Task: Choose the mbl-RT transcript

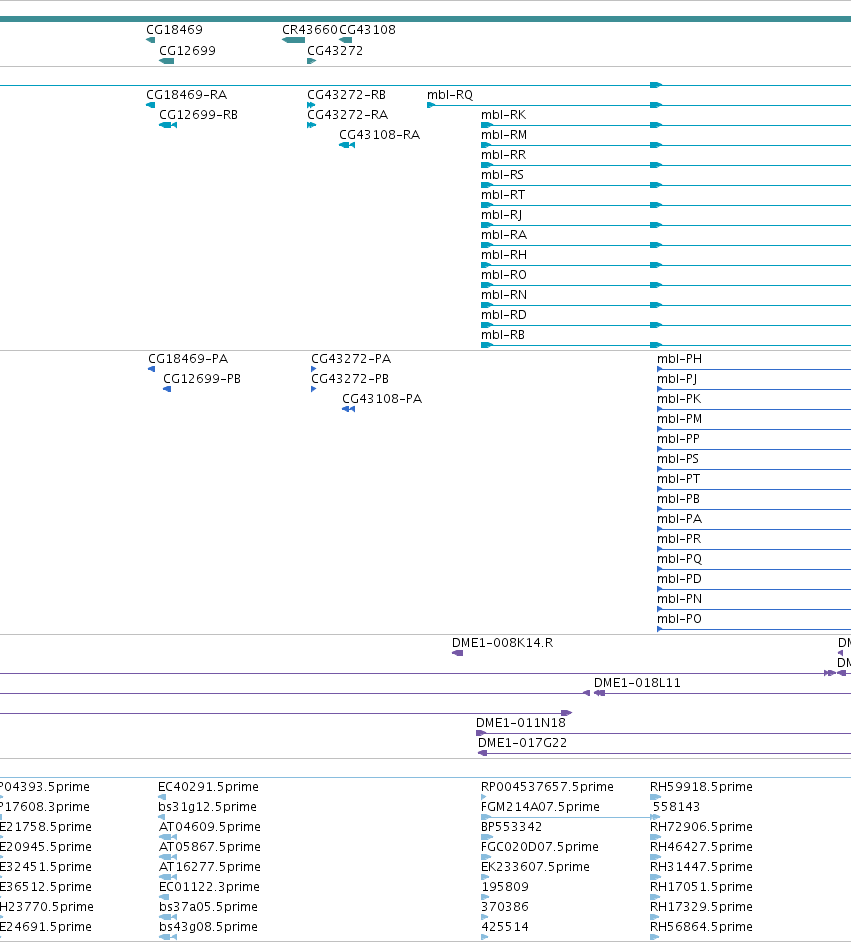Action: pyautogui.click(x=503, y=195)
